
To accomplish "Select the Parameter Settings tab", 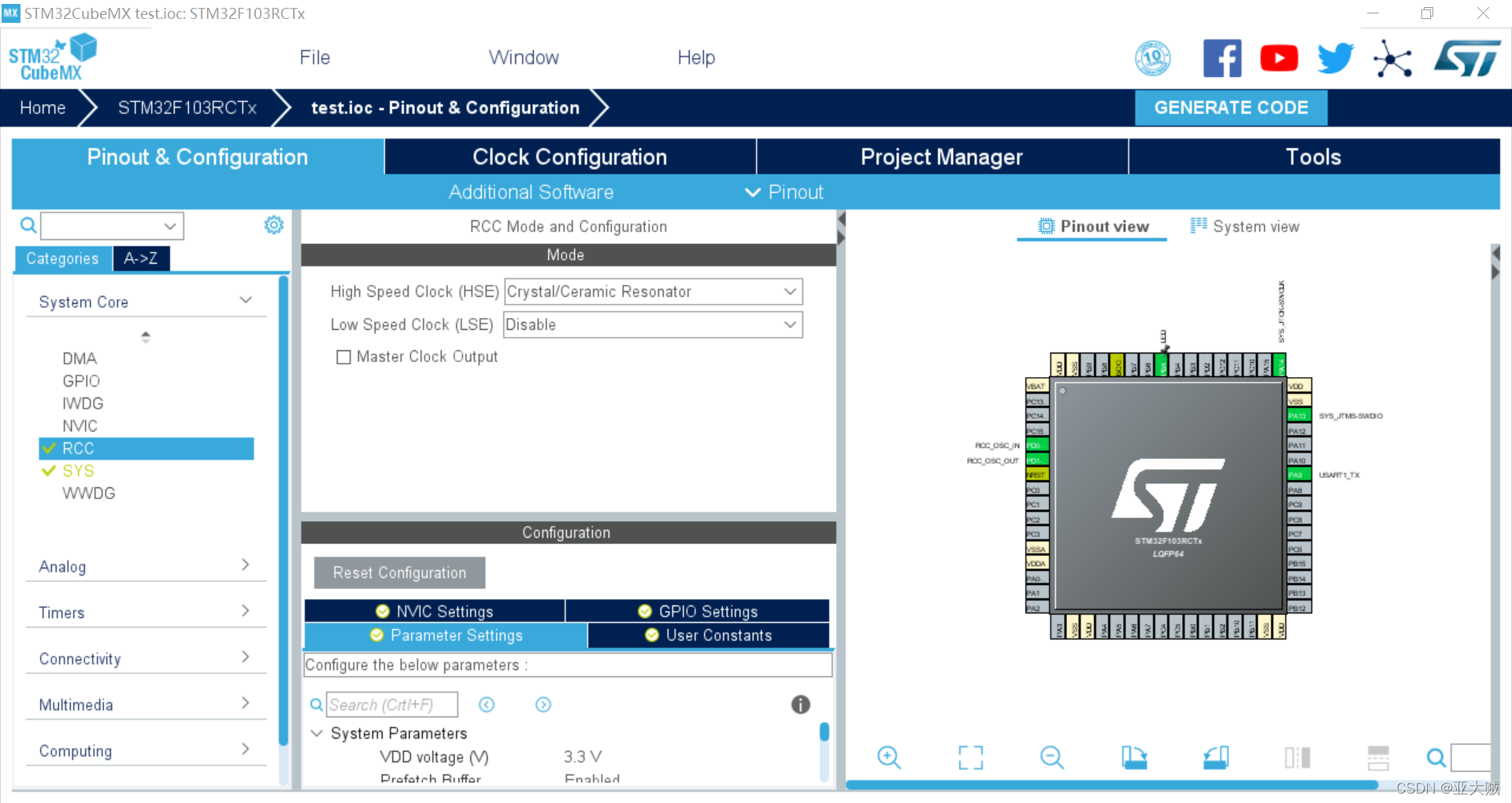I will coord(446,635).
